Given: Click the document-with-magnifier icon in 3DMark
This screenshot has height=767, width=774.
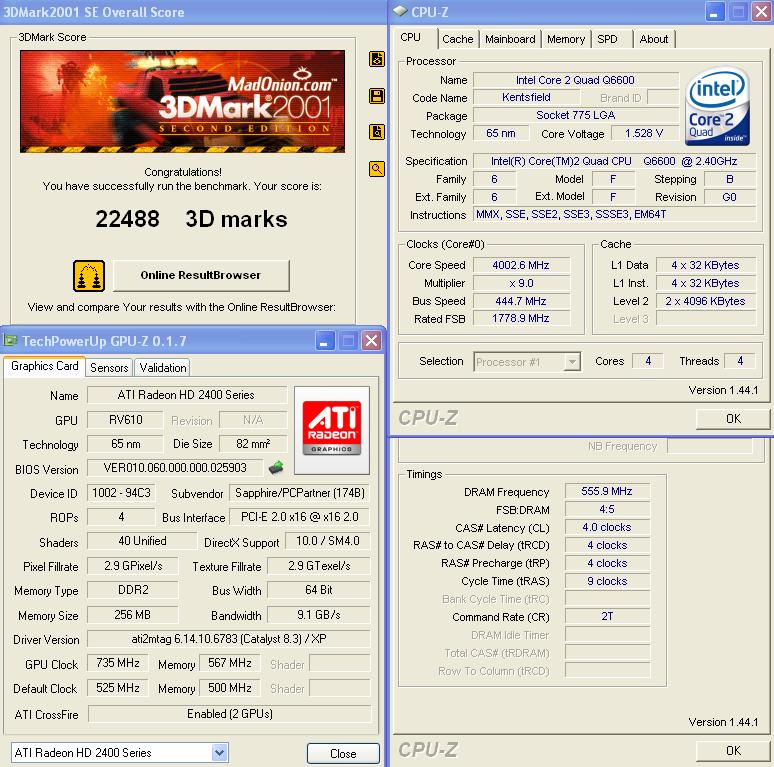Looking at the screenshot, I should click(x=377, y=132).
